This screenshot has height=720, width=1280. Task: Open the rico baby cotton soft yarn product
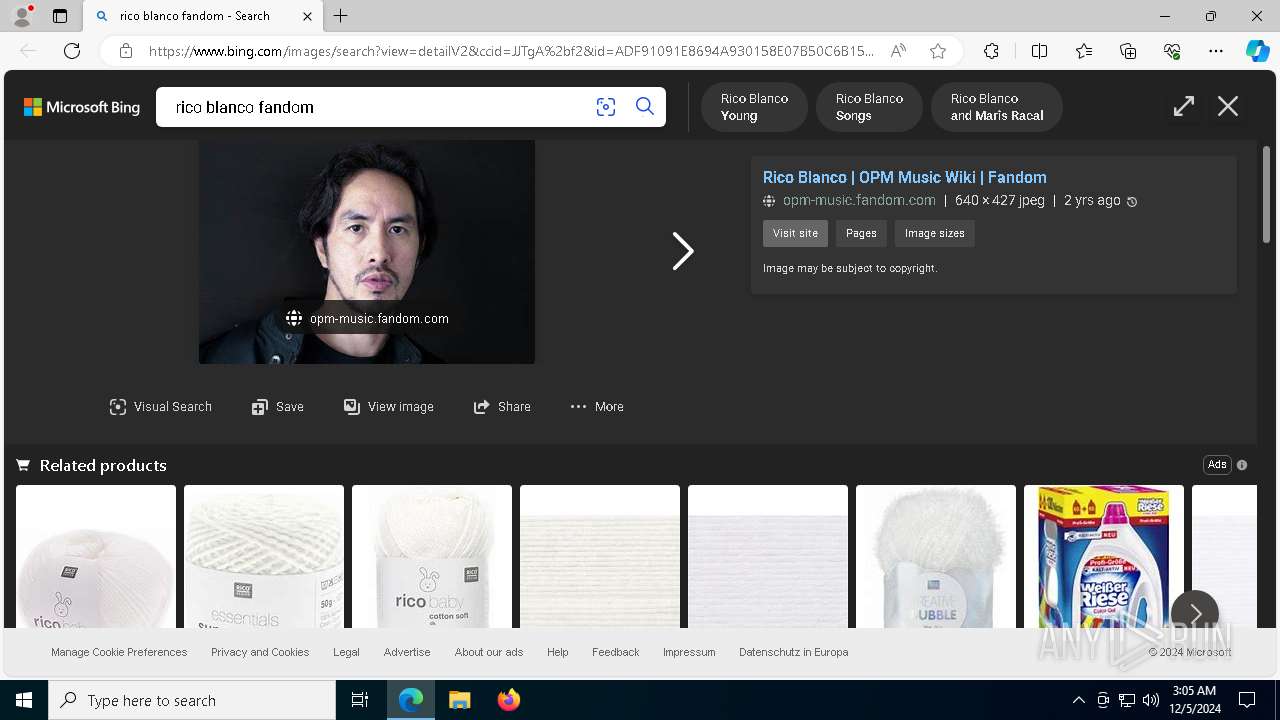[x=432, y=557]
